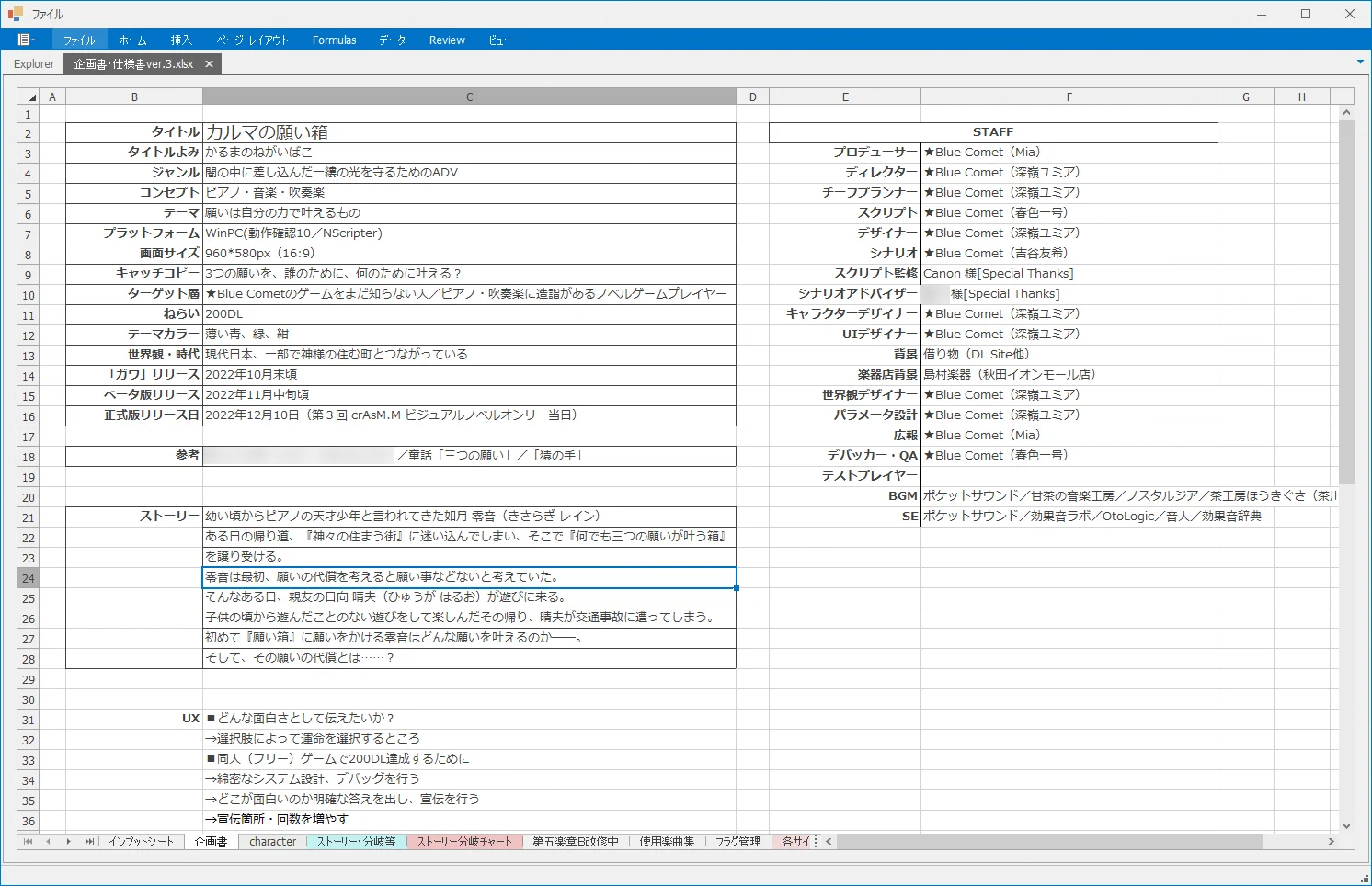Click the vertical scrollbar up arrow
1372x886 pixels.
pos(1346,113)
